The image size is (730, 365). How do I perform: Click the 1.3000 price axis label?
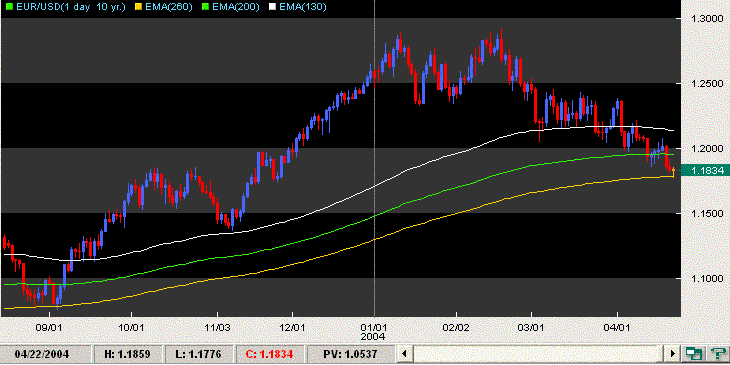click(x=707, y=18)
